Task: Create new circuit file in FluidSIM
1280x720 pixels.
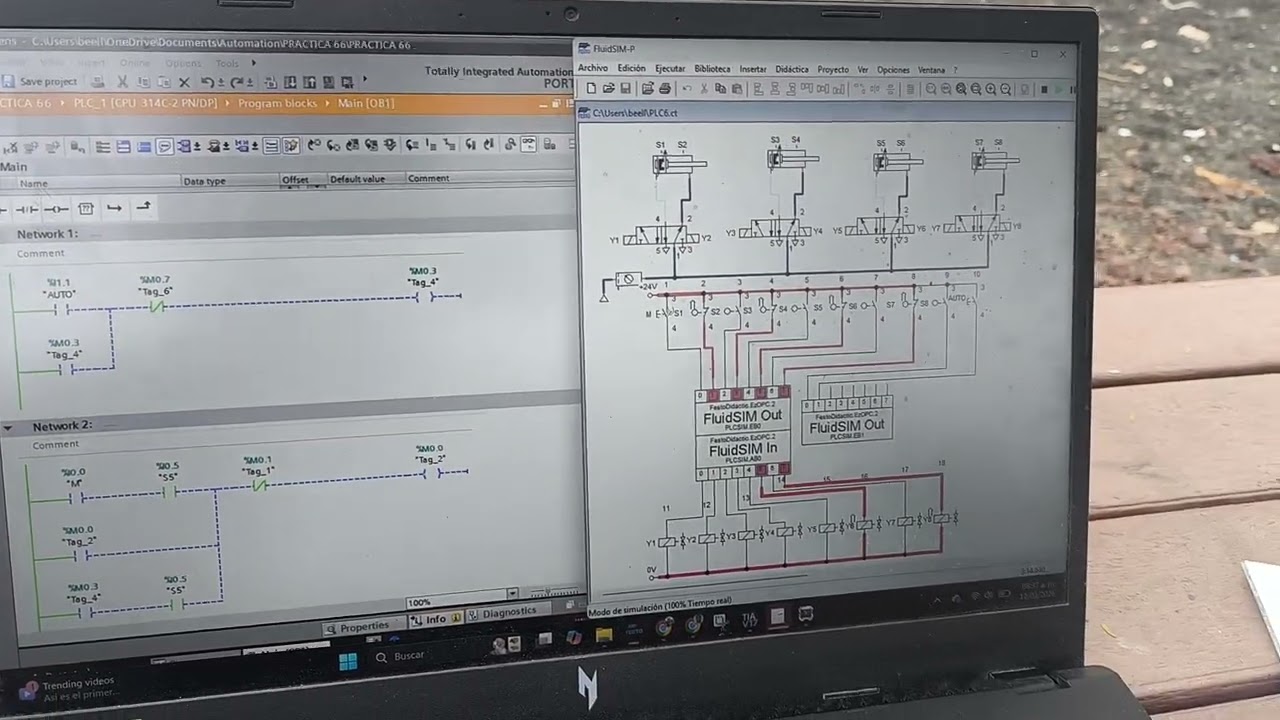Action: 591,89
